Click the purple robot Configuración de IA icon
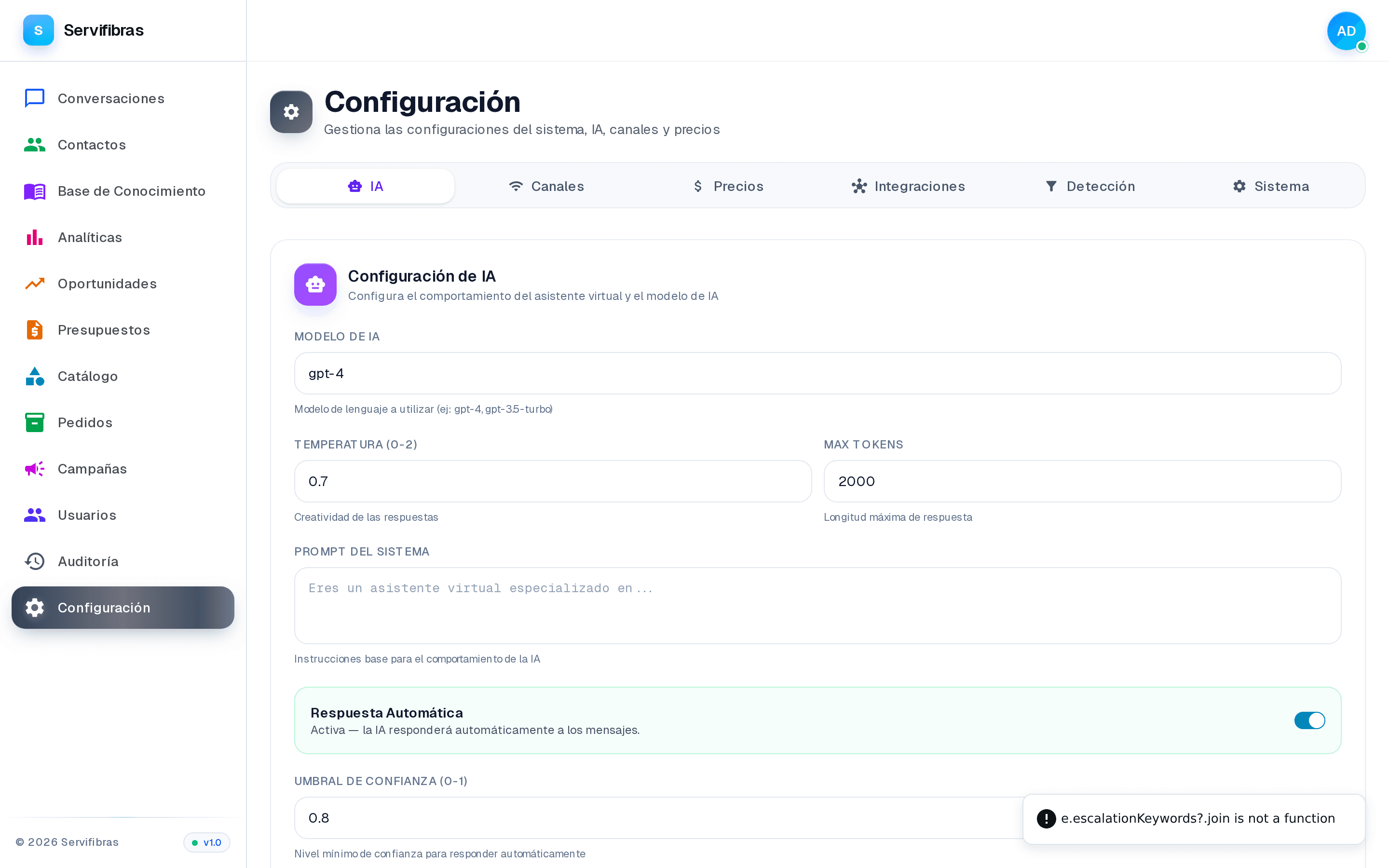 click(315, 284)
